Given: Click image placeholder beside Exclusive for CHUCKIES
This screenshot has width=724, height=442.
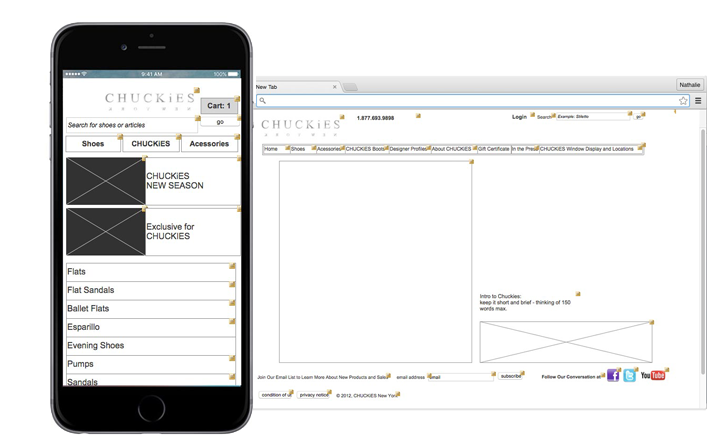Looking at the screenshot, I should coord(106,231).
